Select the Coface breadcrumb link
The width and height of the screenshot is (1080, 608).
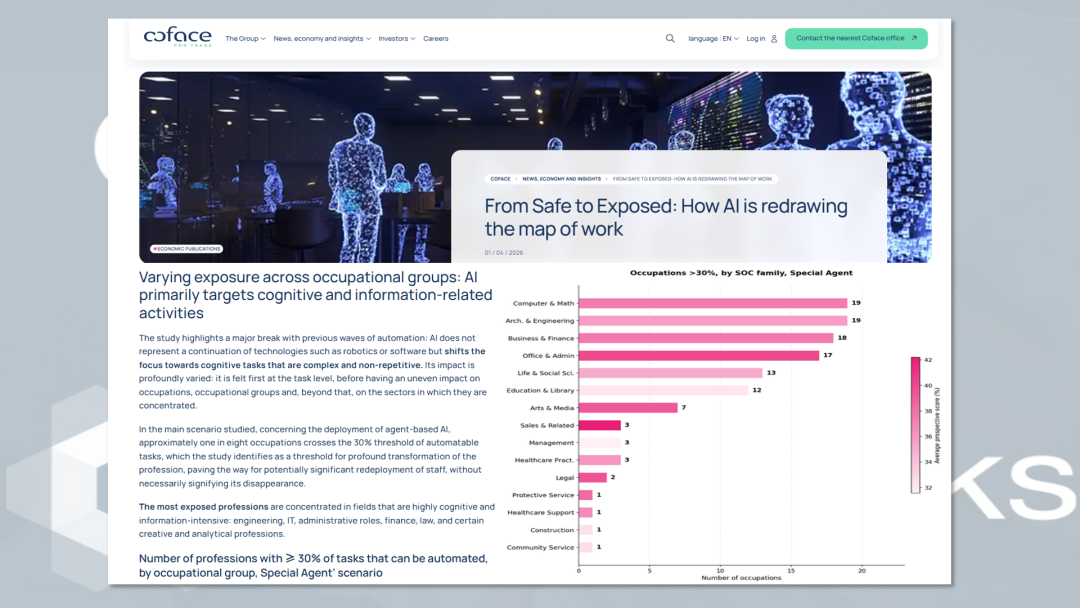pyautogui.click(x=500, y=179)
